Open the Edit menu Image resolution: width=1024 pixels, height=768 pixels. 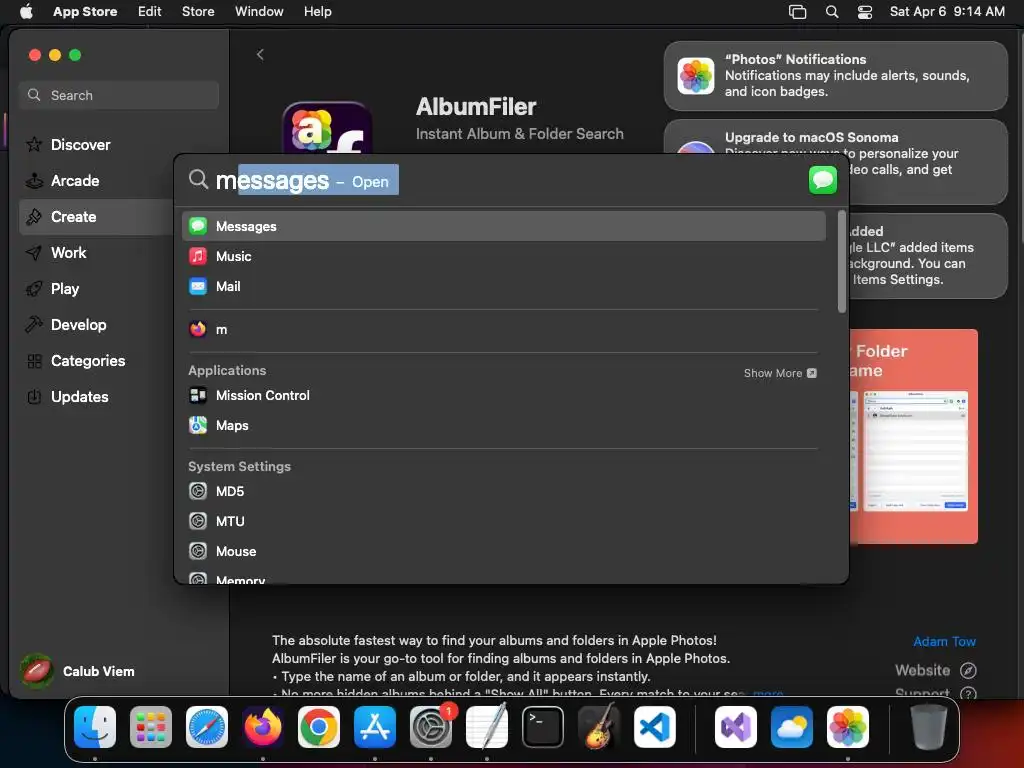click(x=150, y=12)
